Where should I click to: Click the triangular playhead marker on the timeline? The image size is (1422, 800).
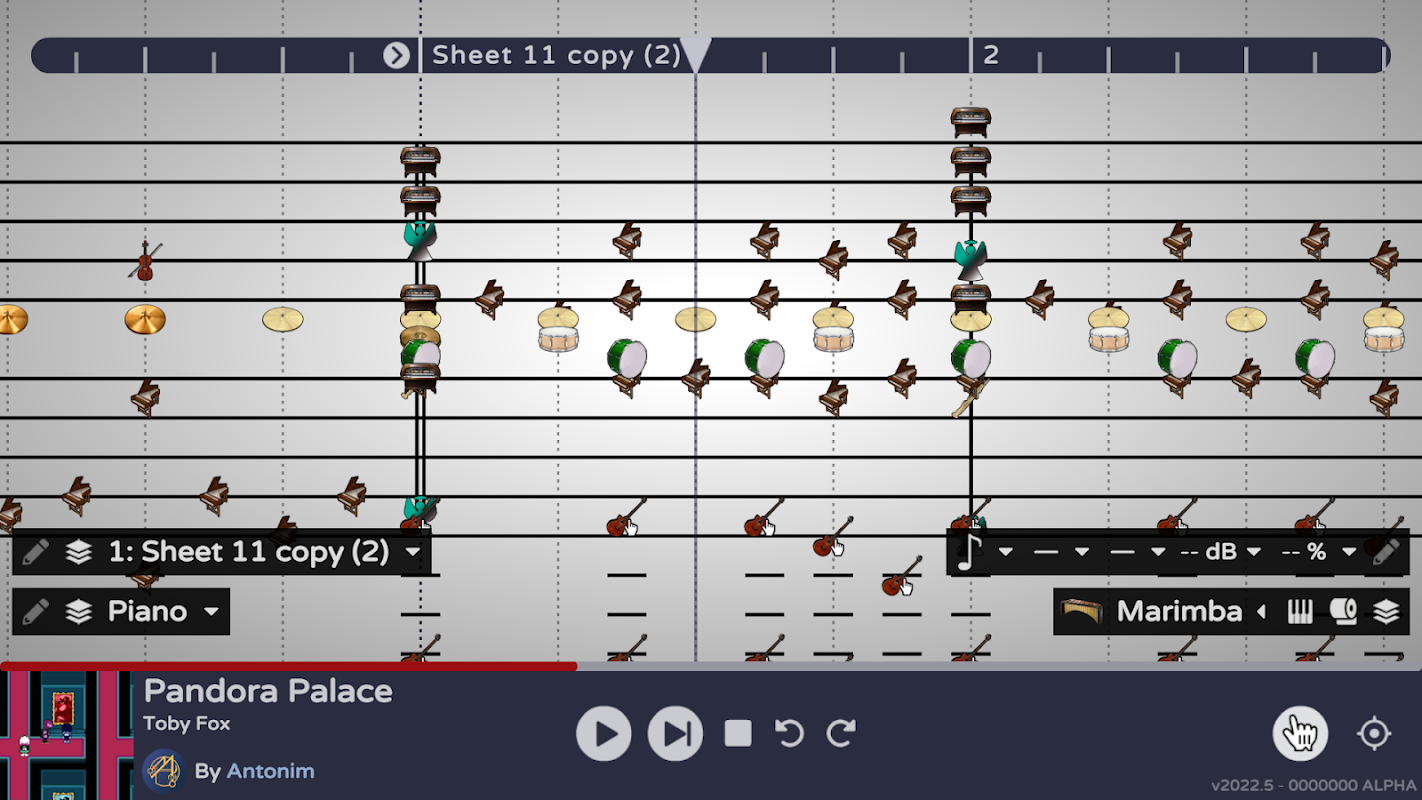(x=696, y=55)
